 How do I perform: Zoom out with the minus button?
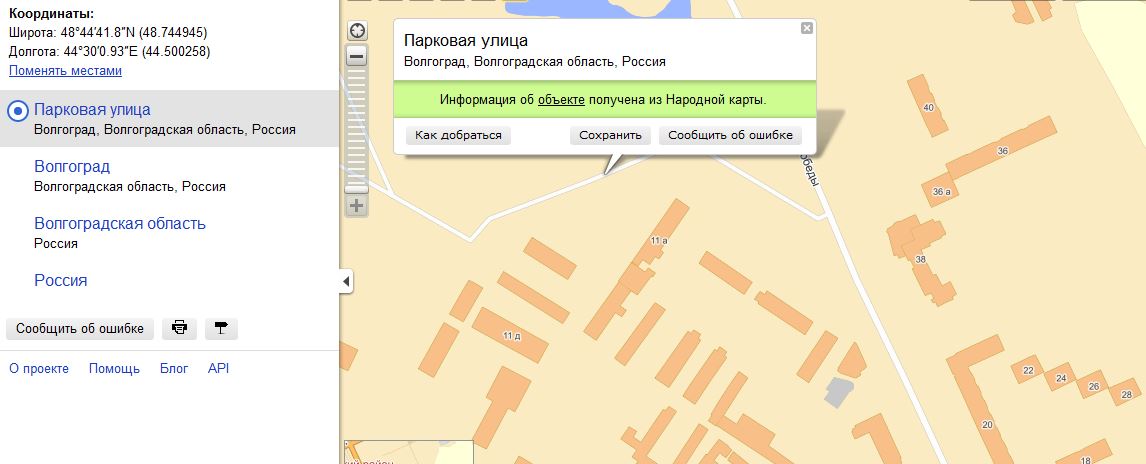[357, 57]
